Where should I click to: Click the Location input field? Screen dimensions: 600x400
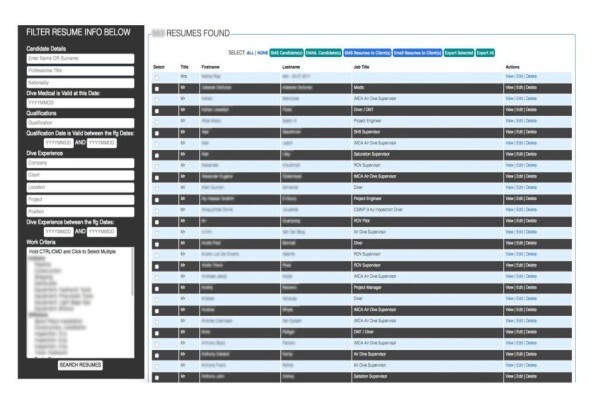coord(80,187)
